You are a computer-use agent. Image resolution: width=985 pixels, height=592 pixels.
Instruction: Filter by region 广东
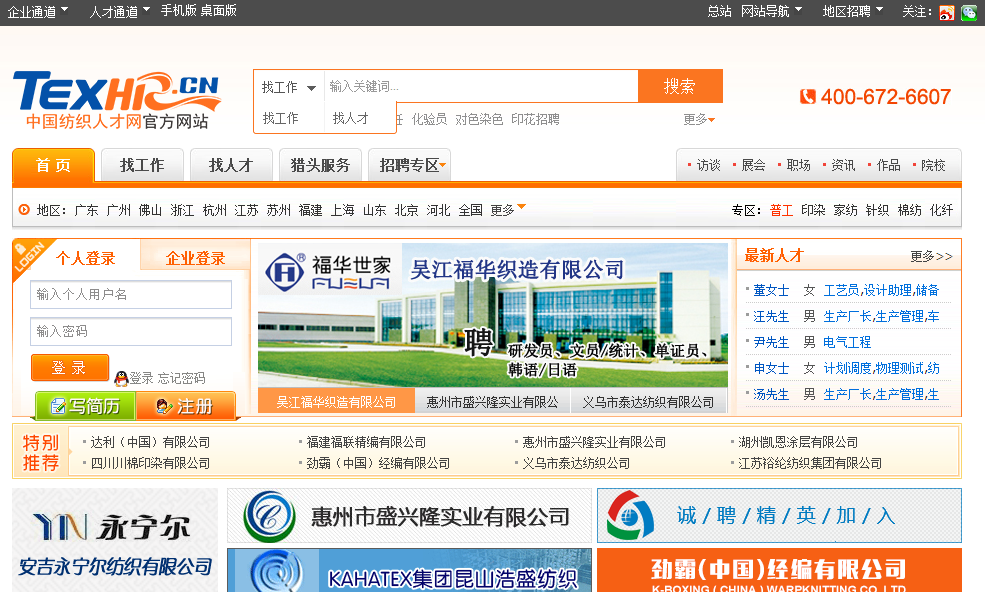tap(86, 211)
